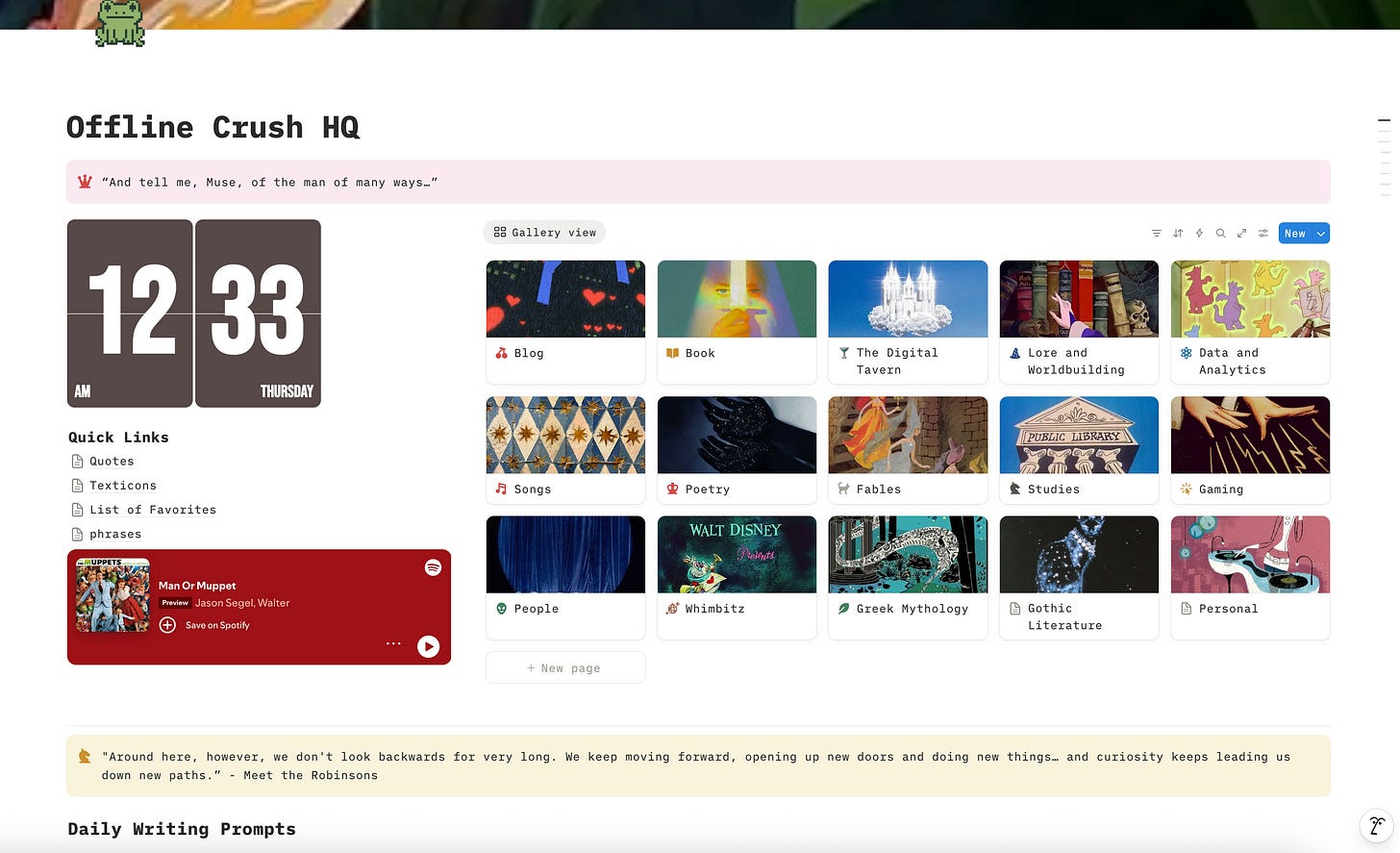Viewport: 1400px width, 853px height.
Task: Click the Meet the Robinsons quote callout
Action: [x=698, y=765]
